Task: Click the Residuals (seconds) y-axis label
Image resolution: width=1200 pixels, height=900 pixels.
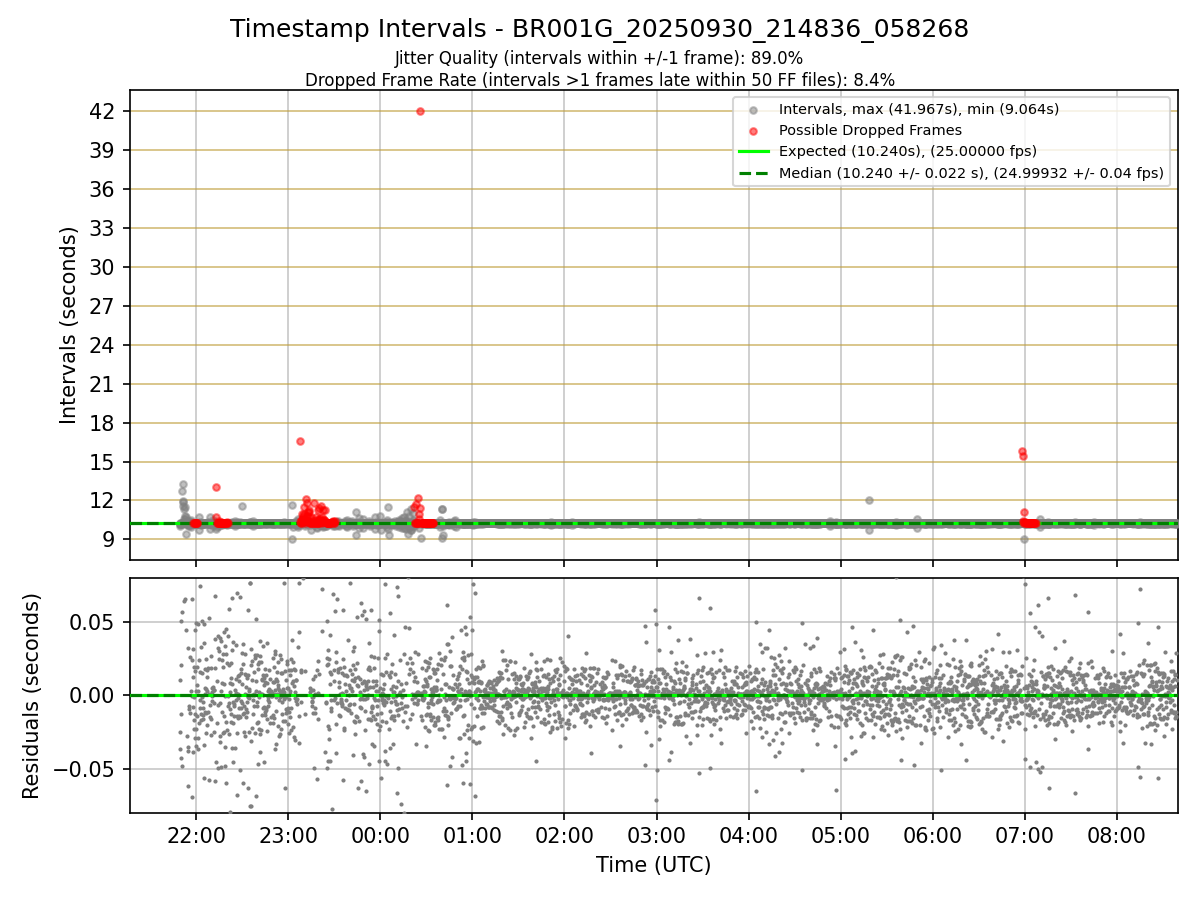Action: (32, 696)
